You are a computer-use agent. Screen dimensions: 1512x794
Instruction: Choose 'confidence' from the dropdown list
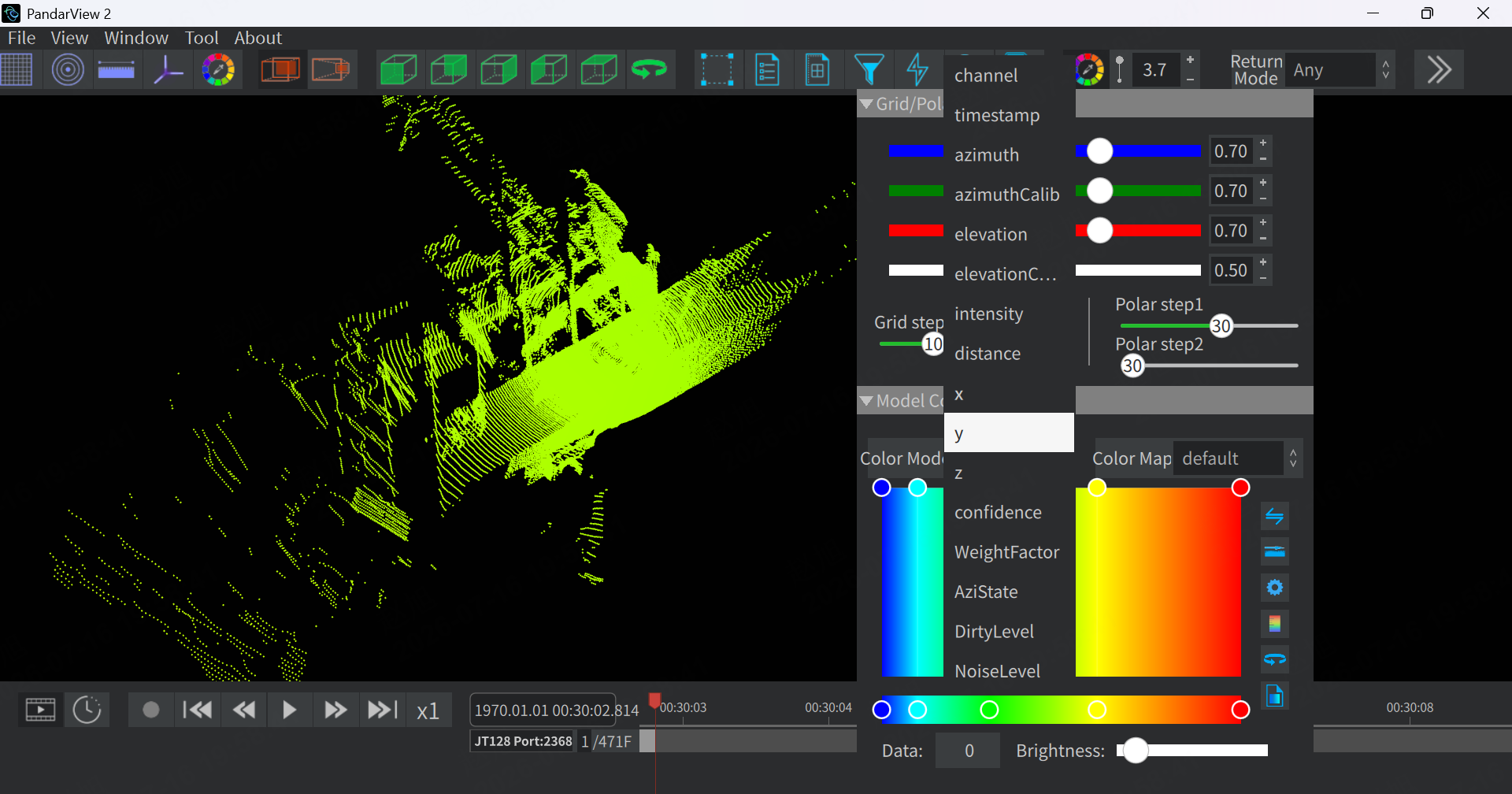pos(1009,512)
